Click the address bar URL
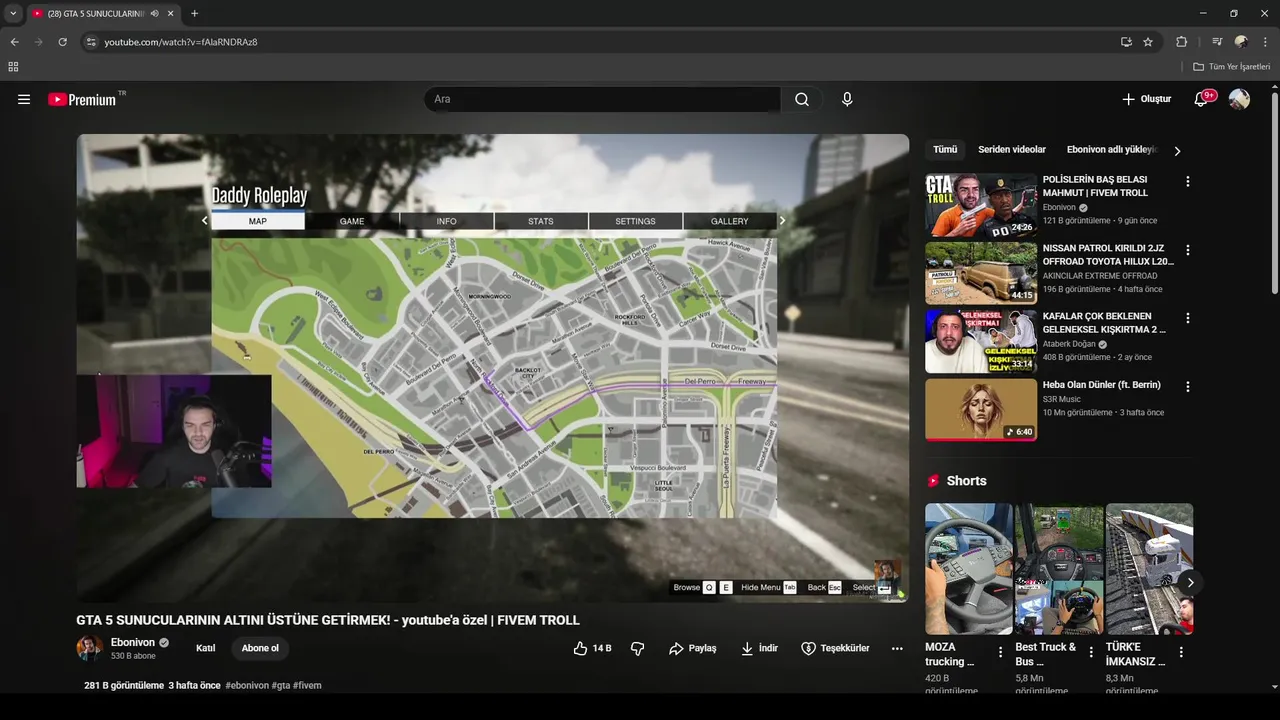Screen dimensions: 1280x720 pos(181,42)
